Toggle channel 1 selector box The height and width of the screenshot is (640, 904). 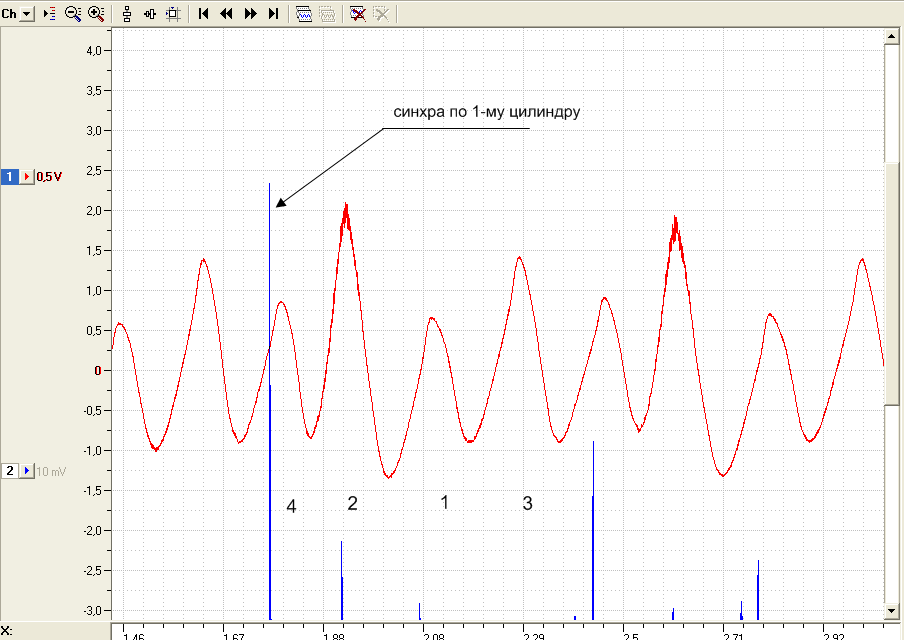pos(10,176)
